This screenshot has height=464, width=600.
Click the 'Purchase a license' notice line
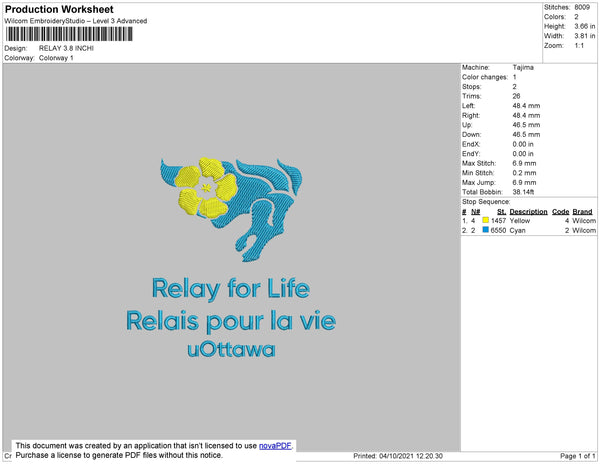[x=119, y=455]
